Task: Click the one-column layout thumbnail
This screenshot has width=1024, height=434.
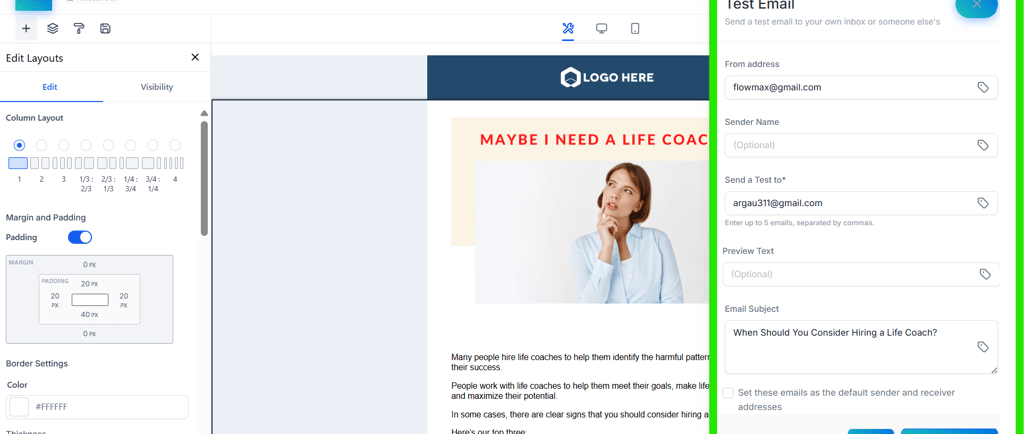Action: tap(18, 163)
